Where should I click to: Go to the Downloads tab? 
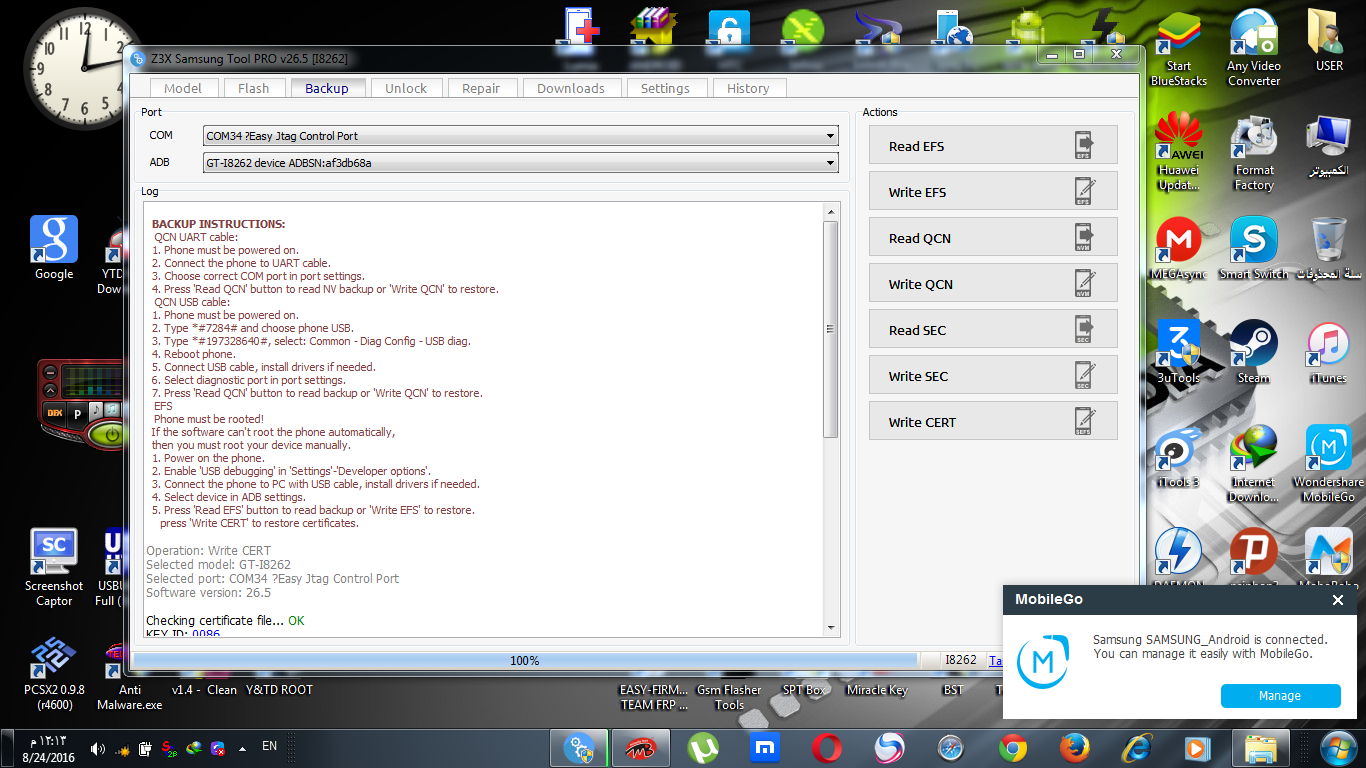571,88
